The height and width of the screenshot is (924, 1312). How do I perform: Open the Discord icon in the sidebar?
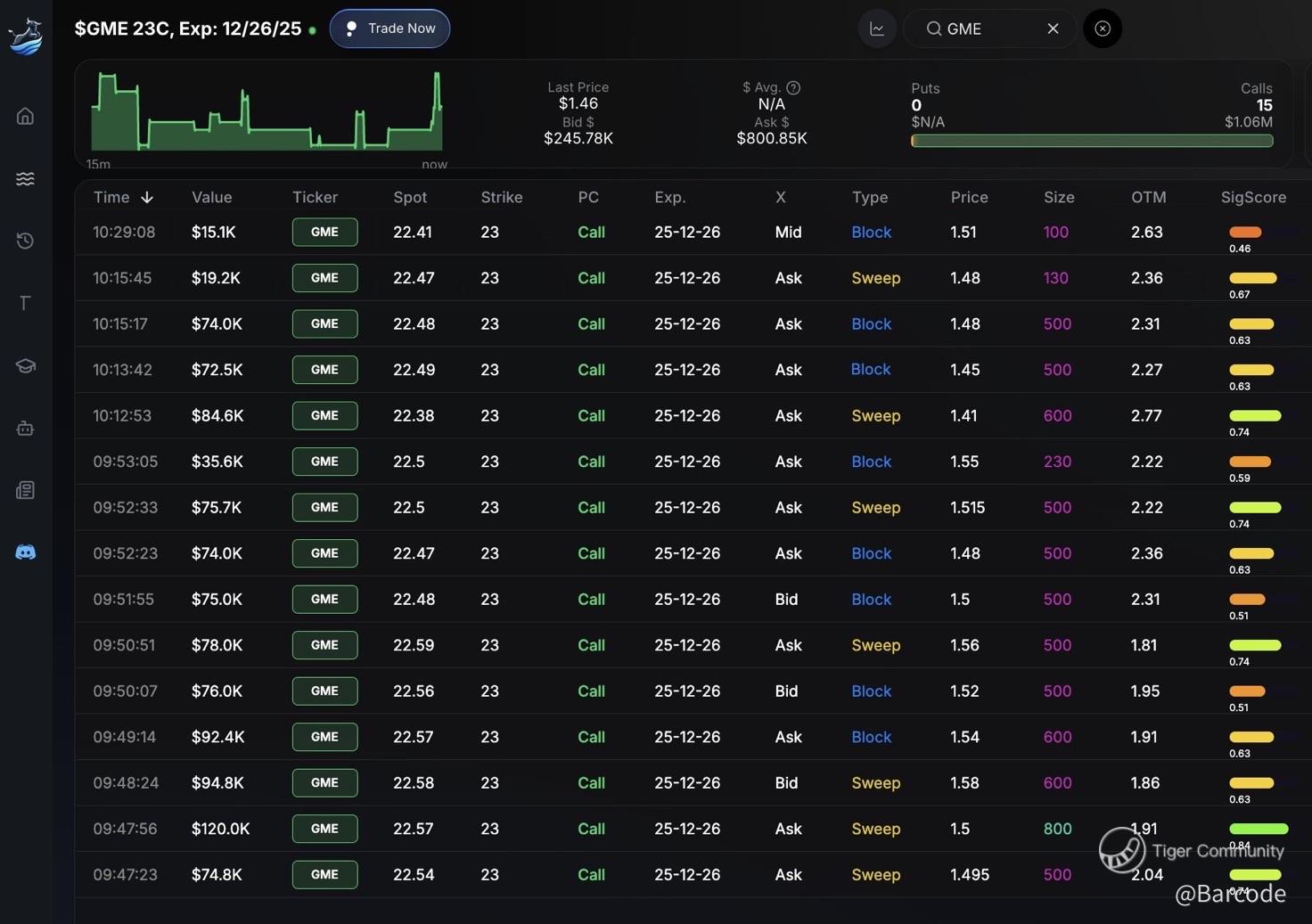[25, 552]
